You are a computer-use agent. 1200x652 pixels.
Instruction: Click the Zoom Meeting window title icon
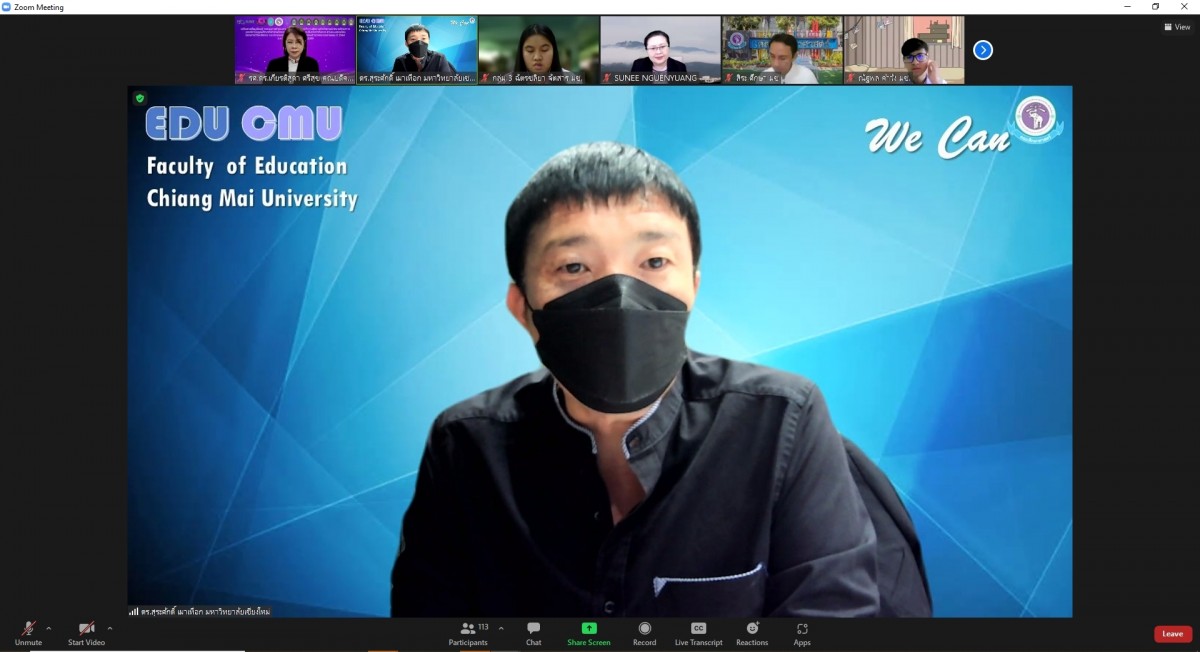click(6, 7)
